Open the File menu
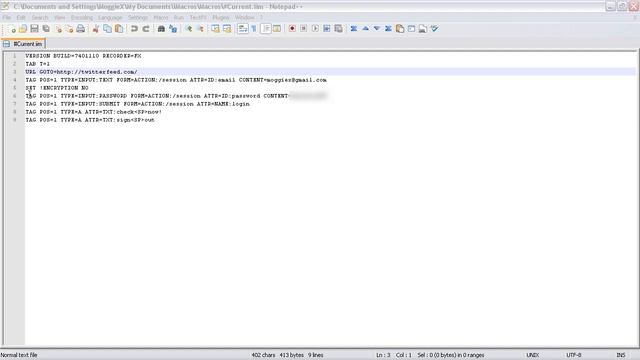 [7, 18]
